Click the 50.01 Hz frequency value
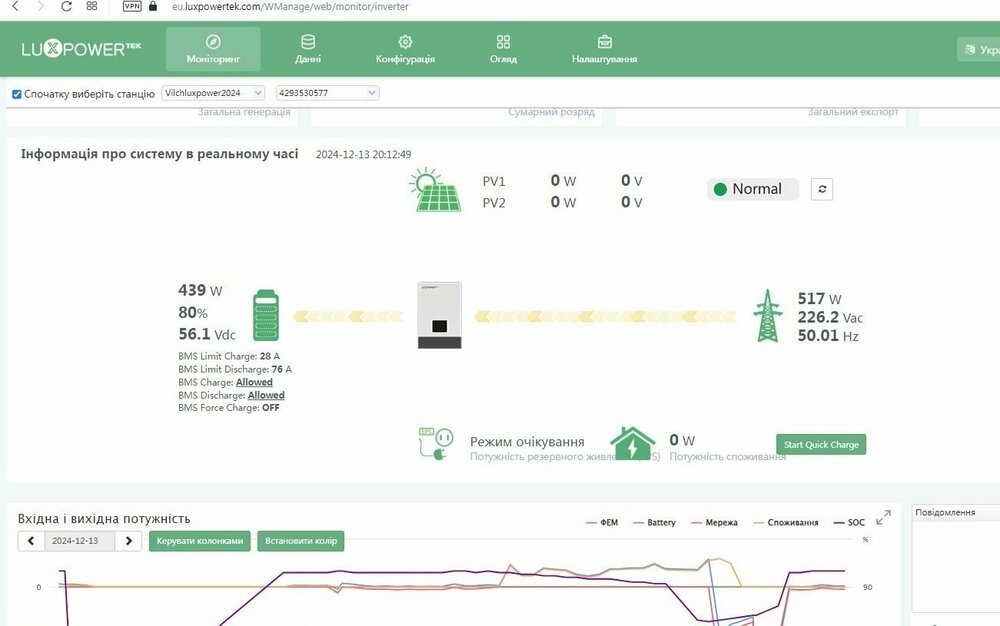This screenshot has height=626, width=1000. point(828,335)
